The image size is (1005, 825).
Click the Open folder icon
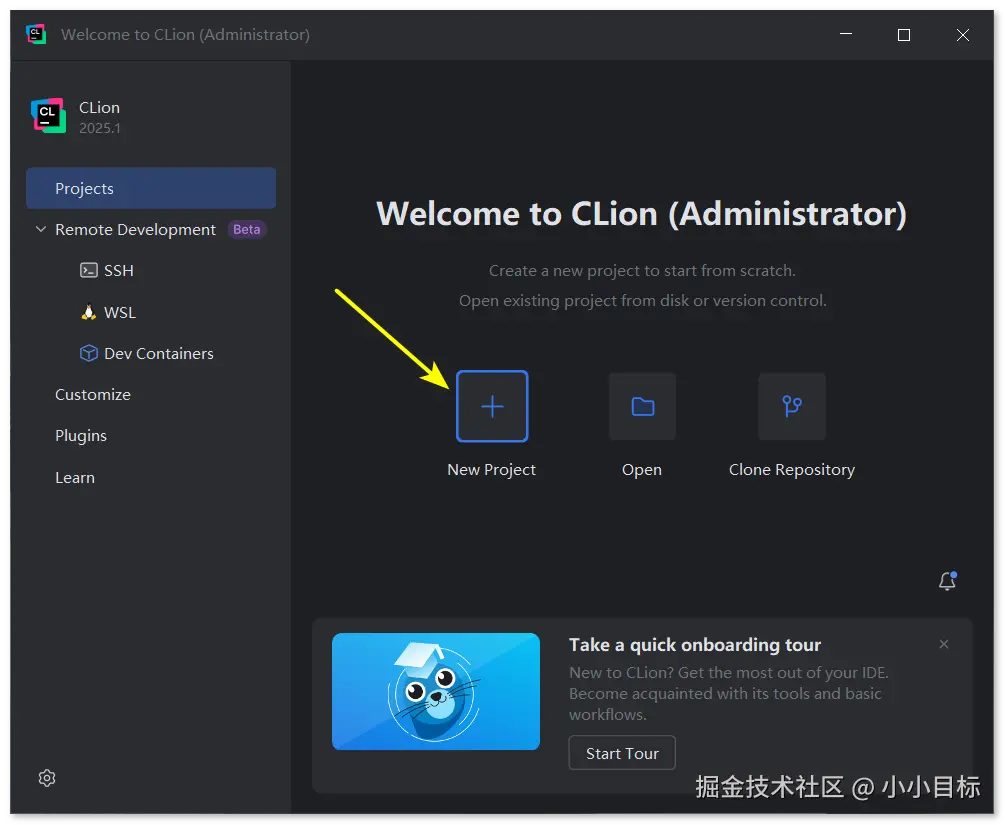[642, 406]
